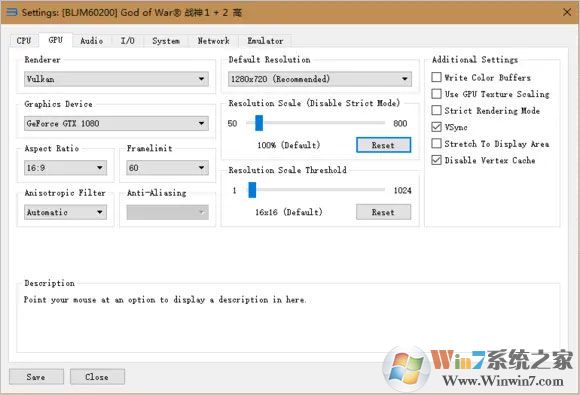Open the Emulator tab

(265, 41)
